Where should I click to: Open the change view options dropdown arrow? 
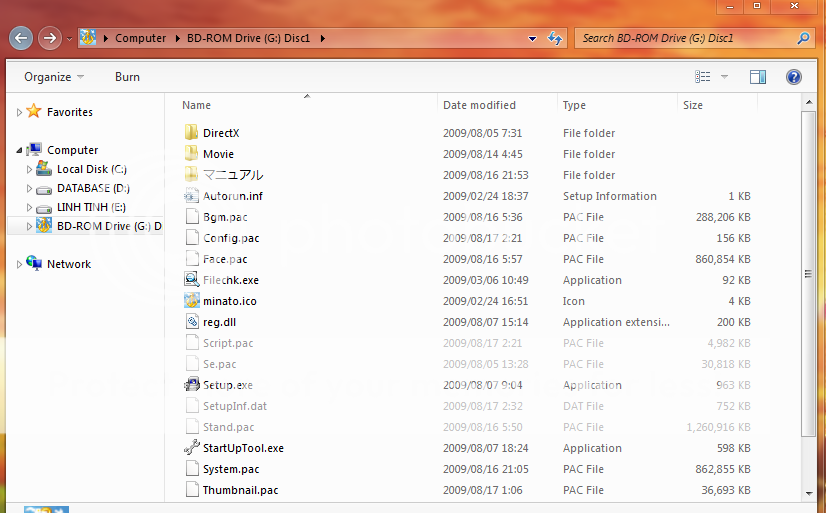[724, 77]
